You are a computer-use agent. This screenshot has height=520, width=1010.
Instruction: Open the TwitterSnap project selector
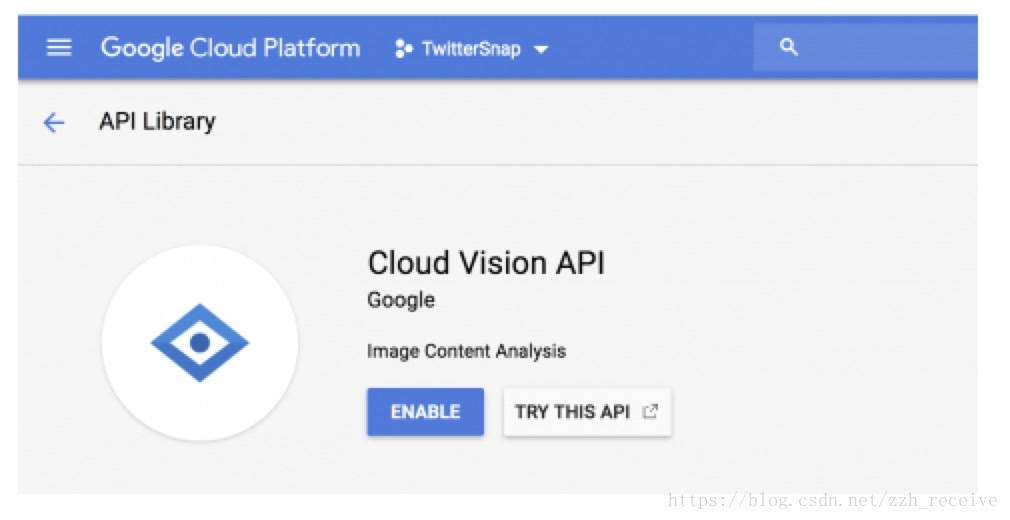472,49
